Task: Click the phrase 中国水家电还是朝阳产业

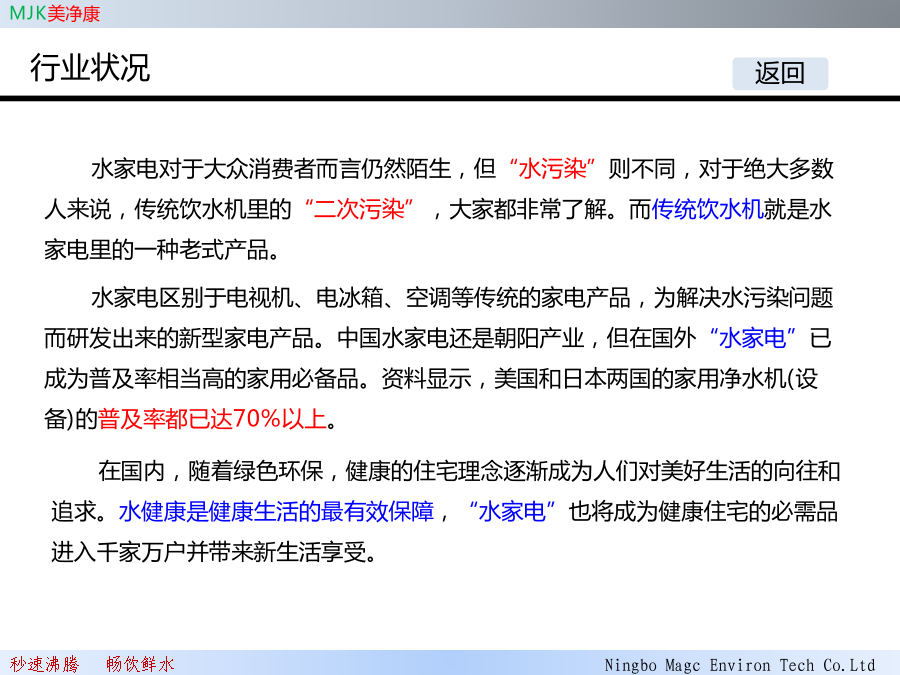Action: (460, 338)
